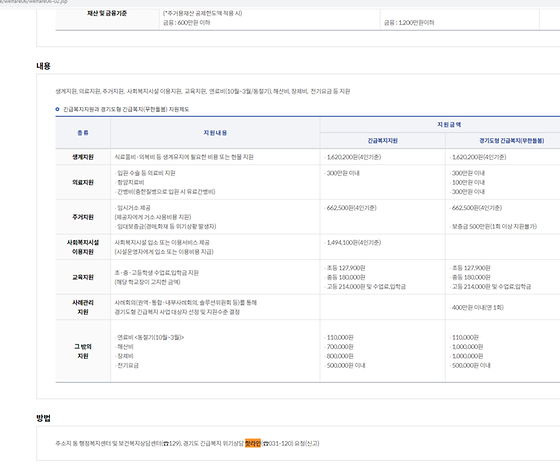Click the '임시거소 제공' support item
This screenshot has width=560, height=466.
tap(132, 208)
